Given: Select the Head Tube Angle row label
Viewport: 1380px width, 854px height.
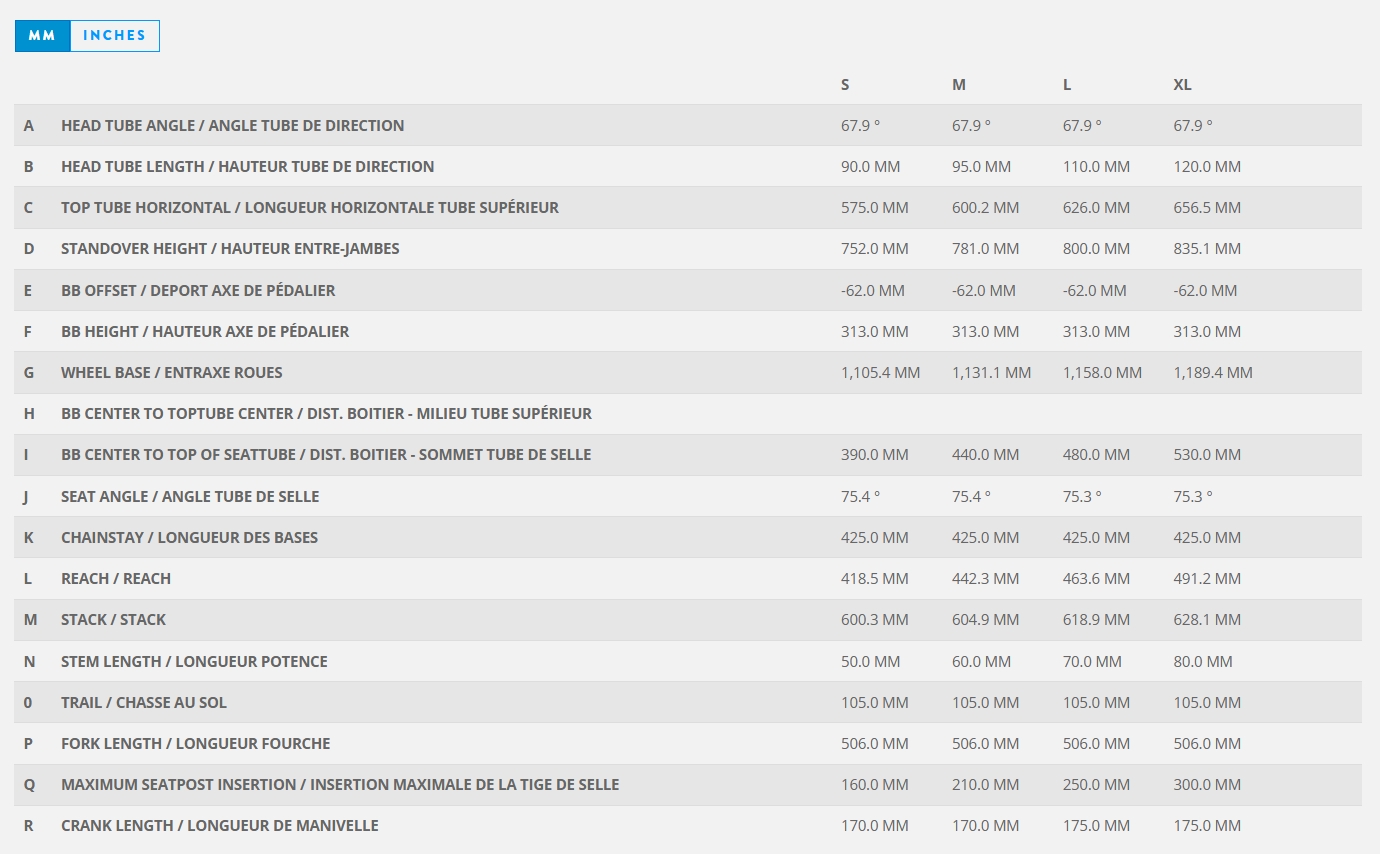Looking at the screenshot, I should pos(232,126).
